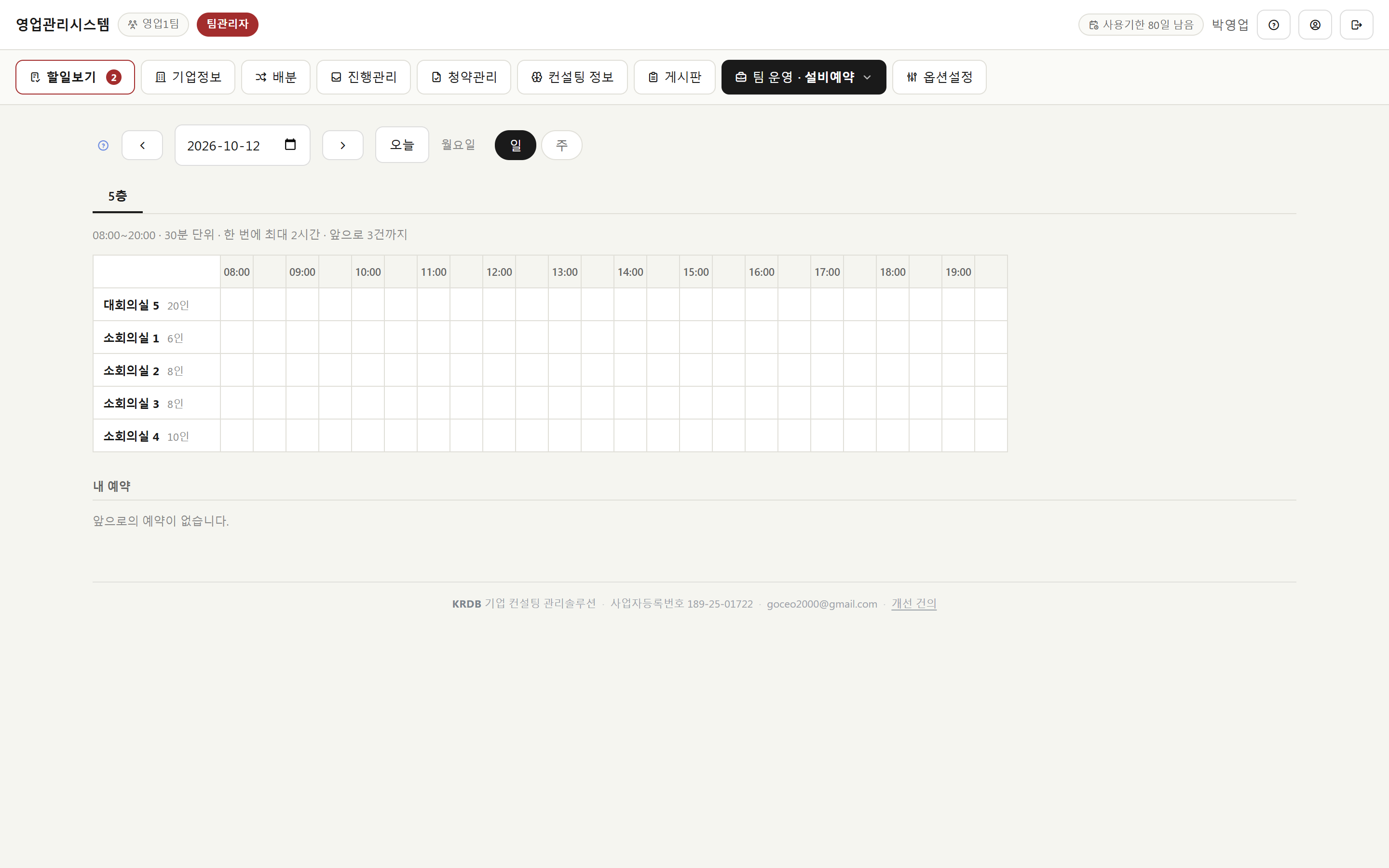Select 소회의실 3 slot at 15:00
This screenshot has width=1389, height=868.
(695, 403)
